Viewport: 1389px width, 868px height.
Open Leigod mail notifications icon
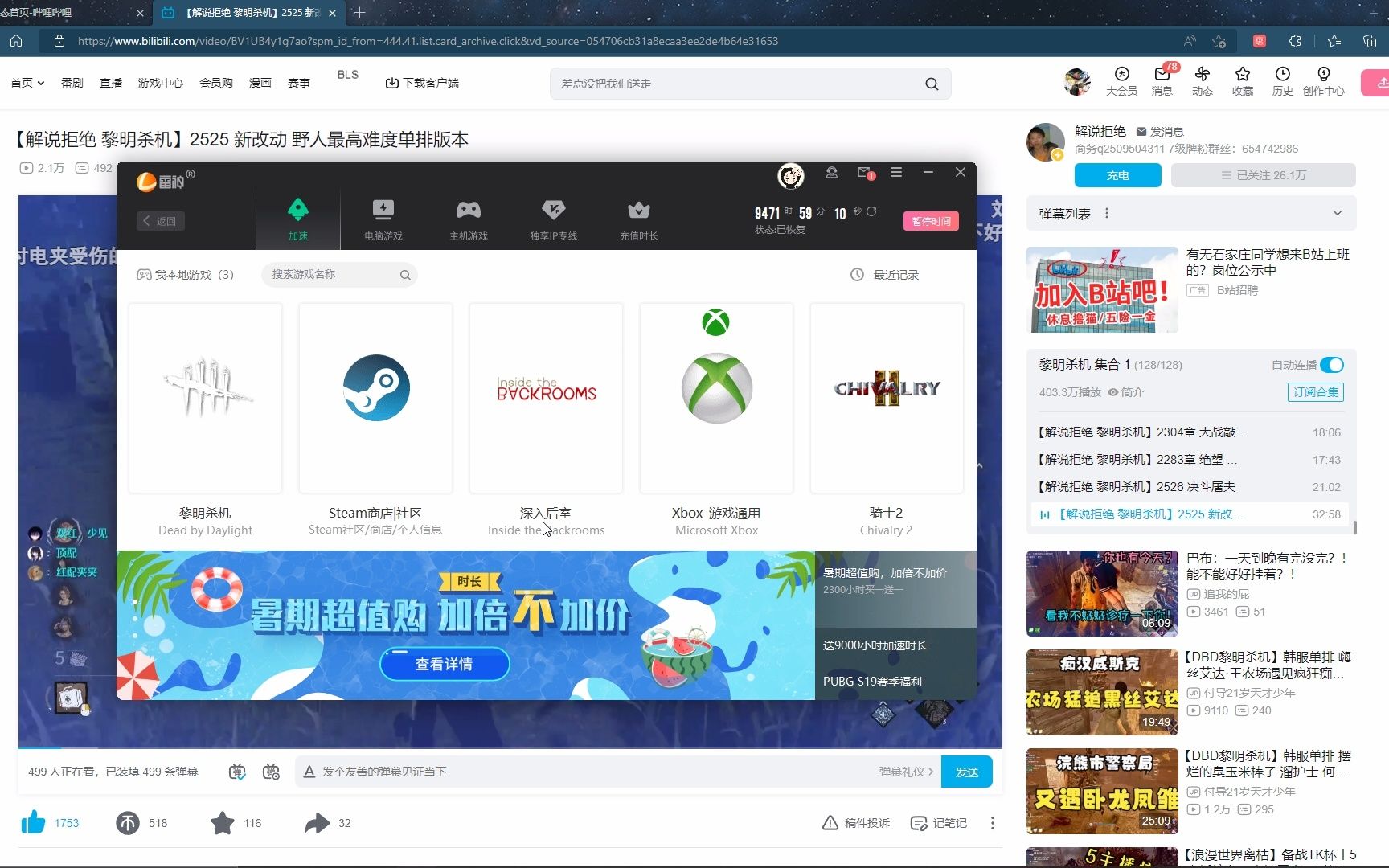(865, 173)
